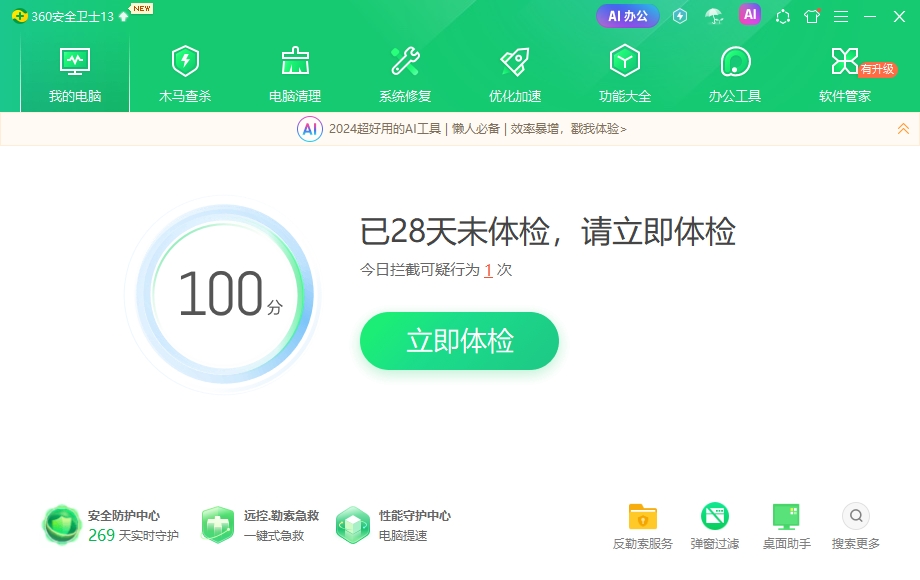
Task: Open the umbrella icon in title bar
Action: point(714,16)
